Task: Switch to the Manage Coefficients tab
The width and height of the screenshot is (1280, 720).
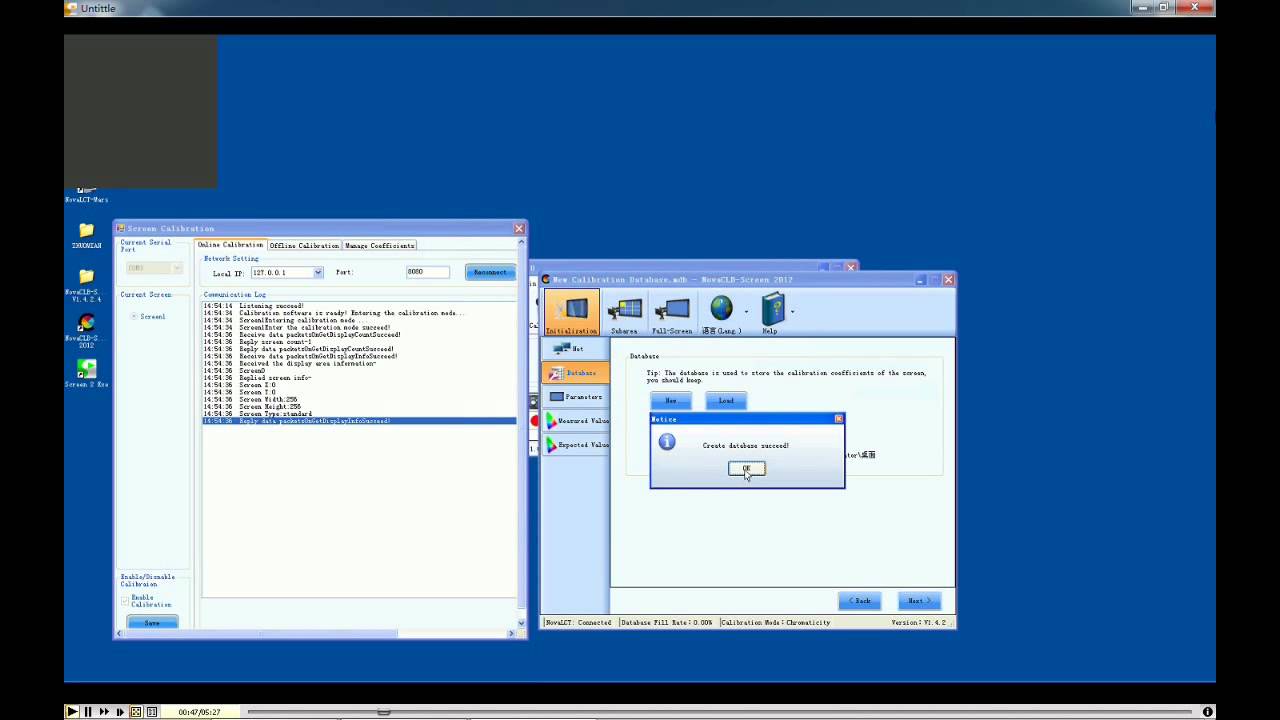Action: (x=380, y=245)
